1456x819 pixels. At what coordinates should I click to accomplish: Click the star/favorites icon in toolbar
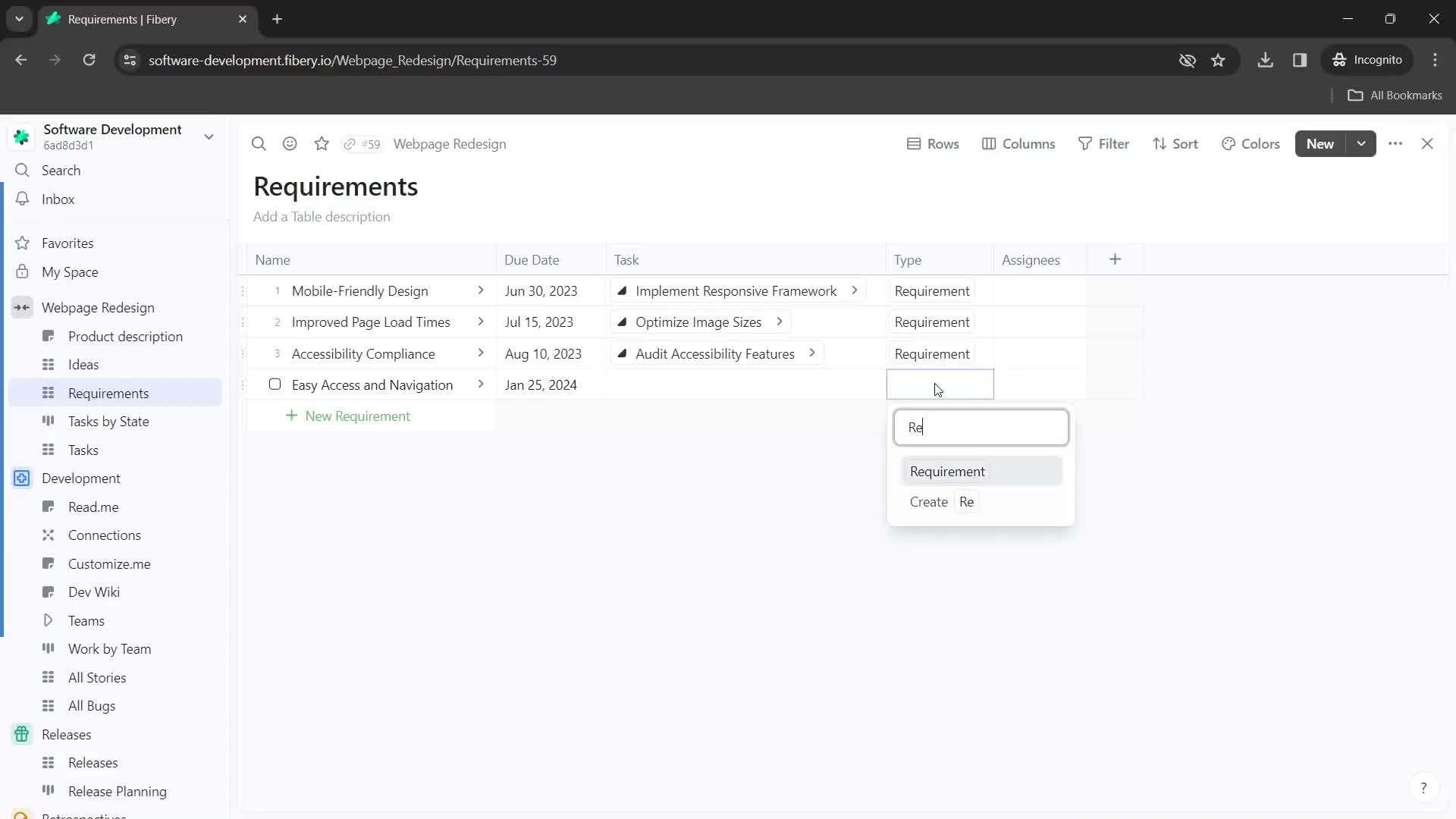(x=322, y=144)
